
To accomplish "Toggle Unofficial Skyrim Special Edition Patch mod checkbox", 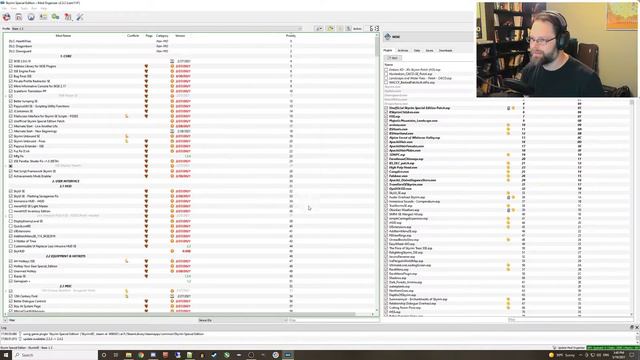I will tap(11, 121).
